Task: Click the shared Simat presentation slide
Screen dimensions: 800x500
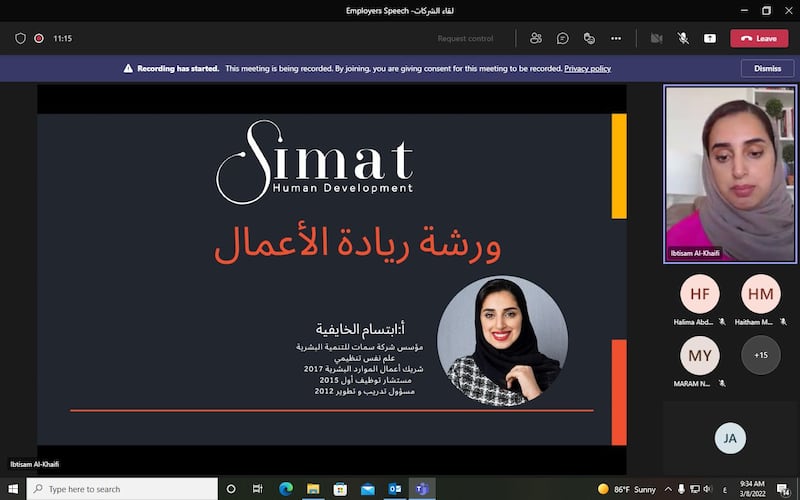Action: tap(332, 279)
